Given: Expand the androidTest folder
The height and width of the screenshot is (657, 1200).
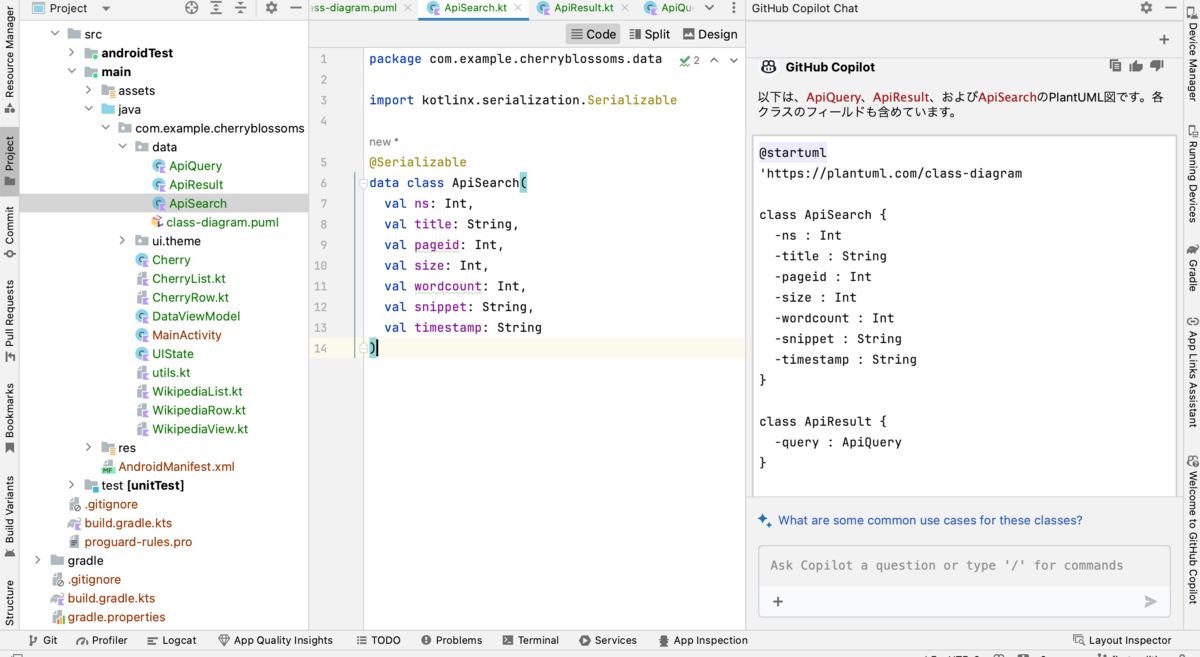Looking at the screenshot, I should (x=71, y=53).
